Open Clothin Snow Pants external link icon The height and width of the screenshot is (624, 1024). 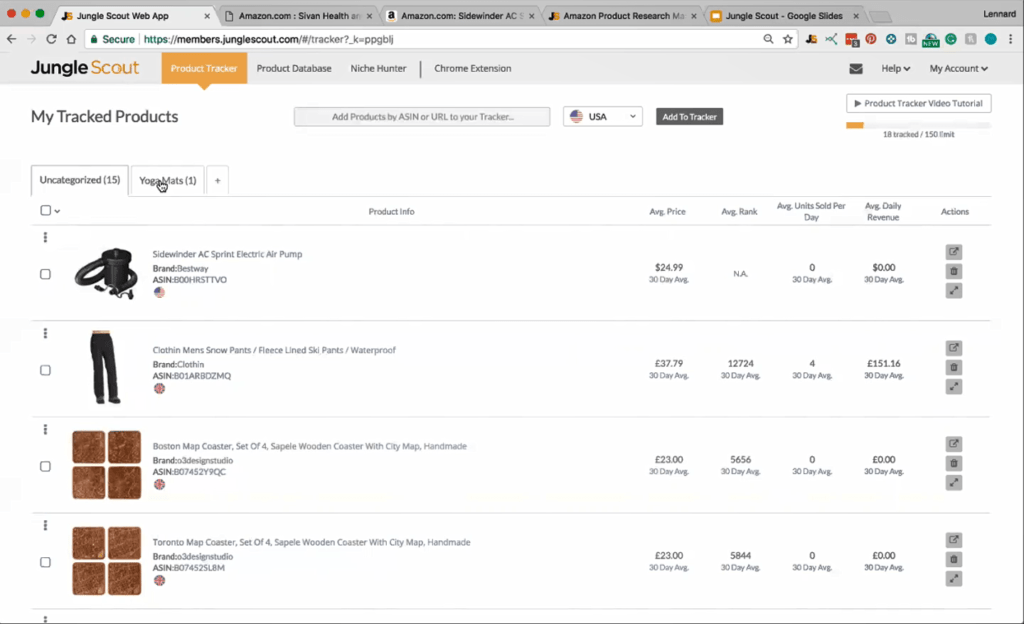tap(953, 348)
